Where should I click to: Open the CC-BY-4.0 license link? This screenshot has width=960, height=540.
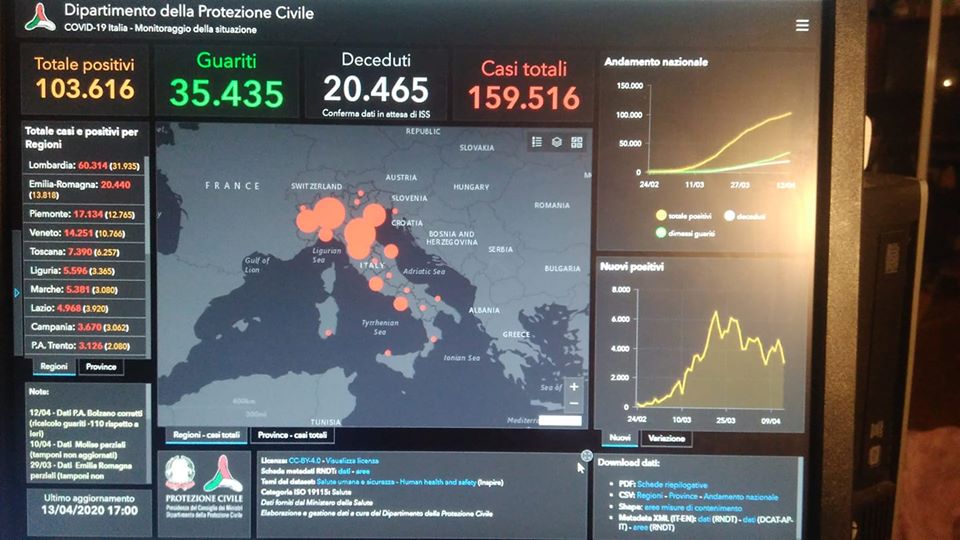[306, 460]
